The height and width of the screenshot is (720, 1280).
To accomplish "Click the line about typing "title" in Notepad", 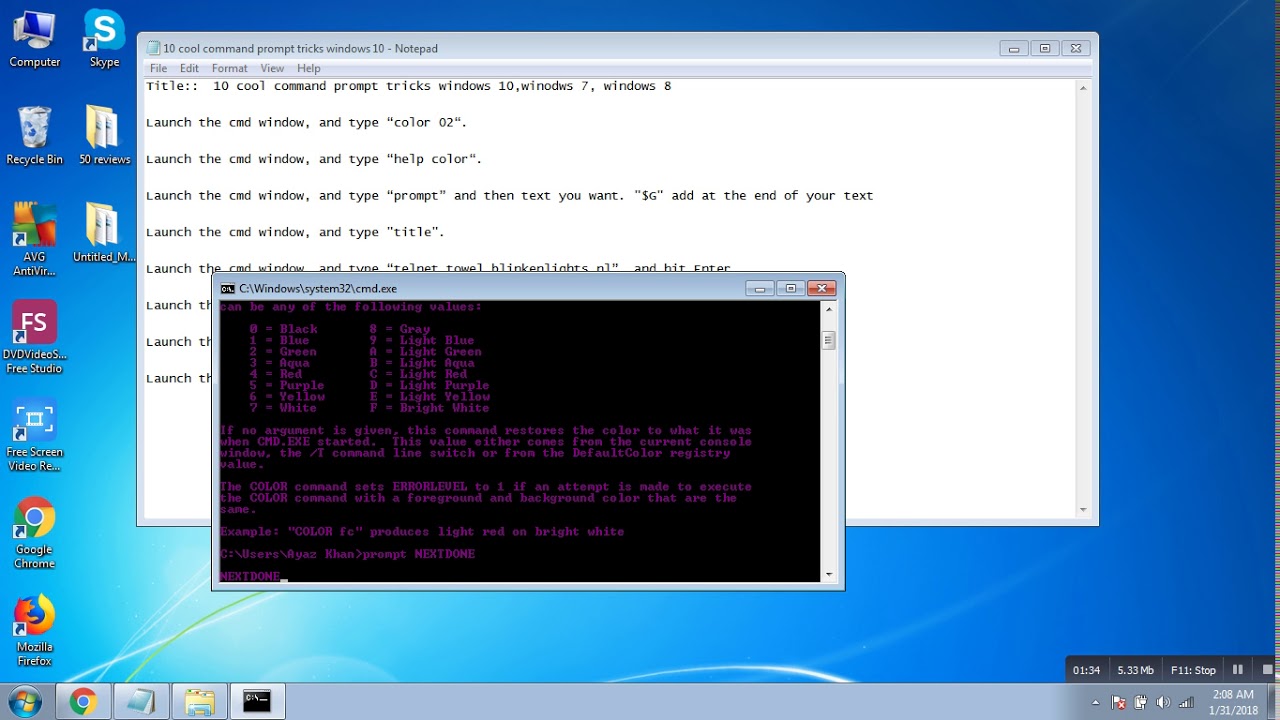I will click(x=295, y=232).
